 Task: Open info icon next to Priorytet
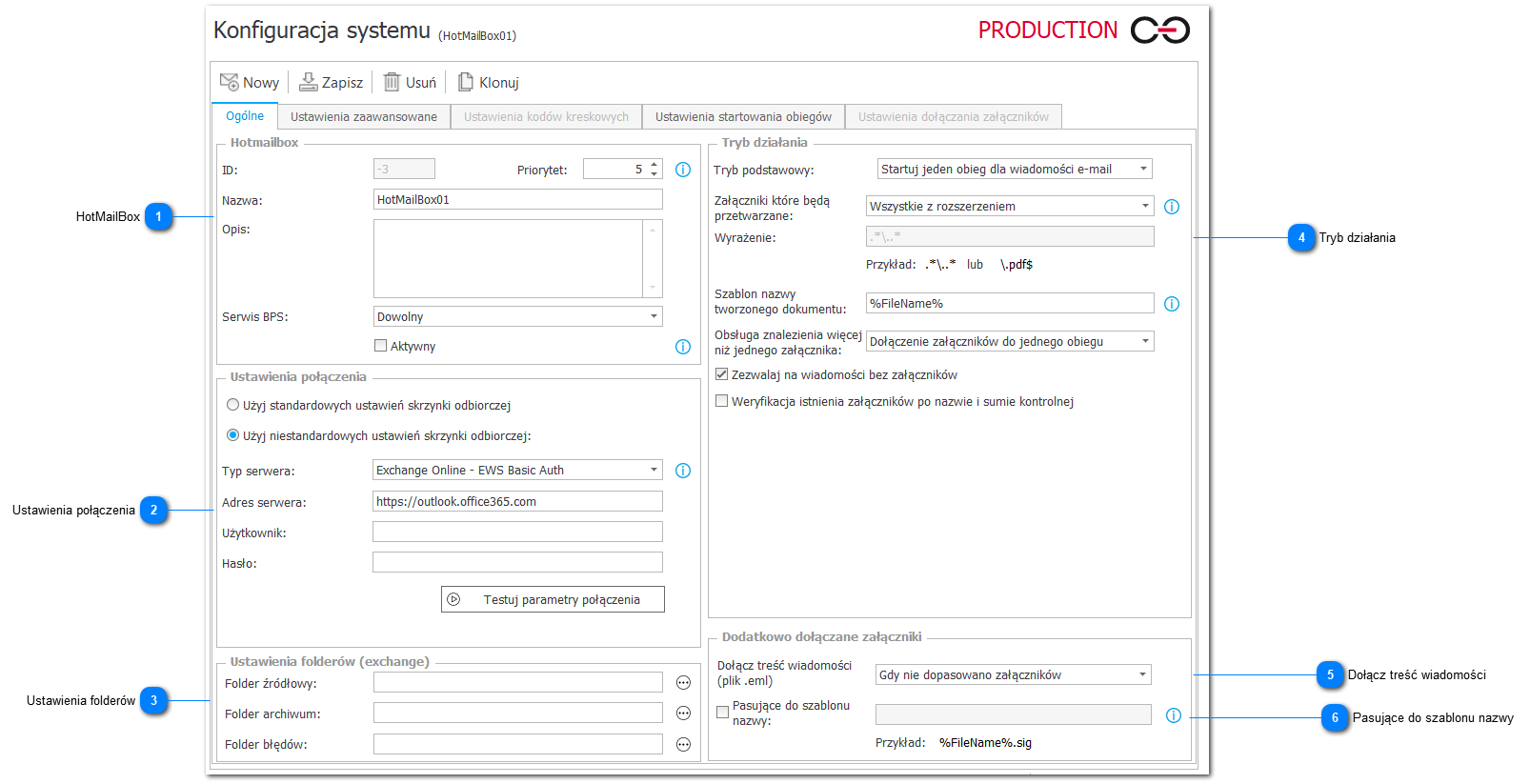click(x=683, y=170)
